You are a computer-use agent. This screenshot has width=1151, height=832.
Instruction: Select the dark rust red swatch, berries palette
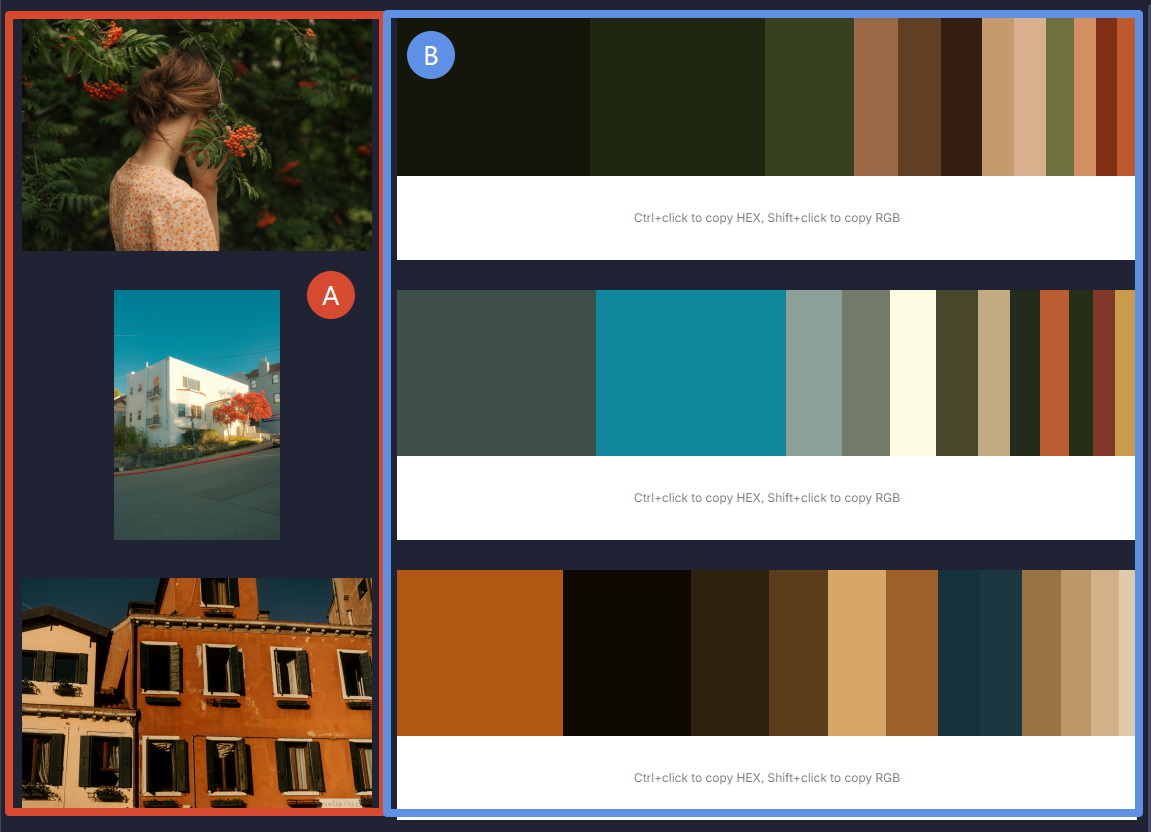click(1106, 97)
